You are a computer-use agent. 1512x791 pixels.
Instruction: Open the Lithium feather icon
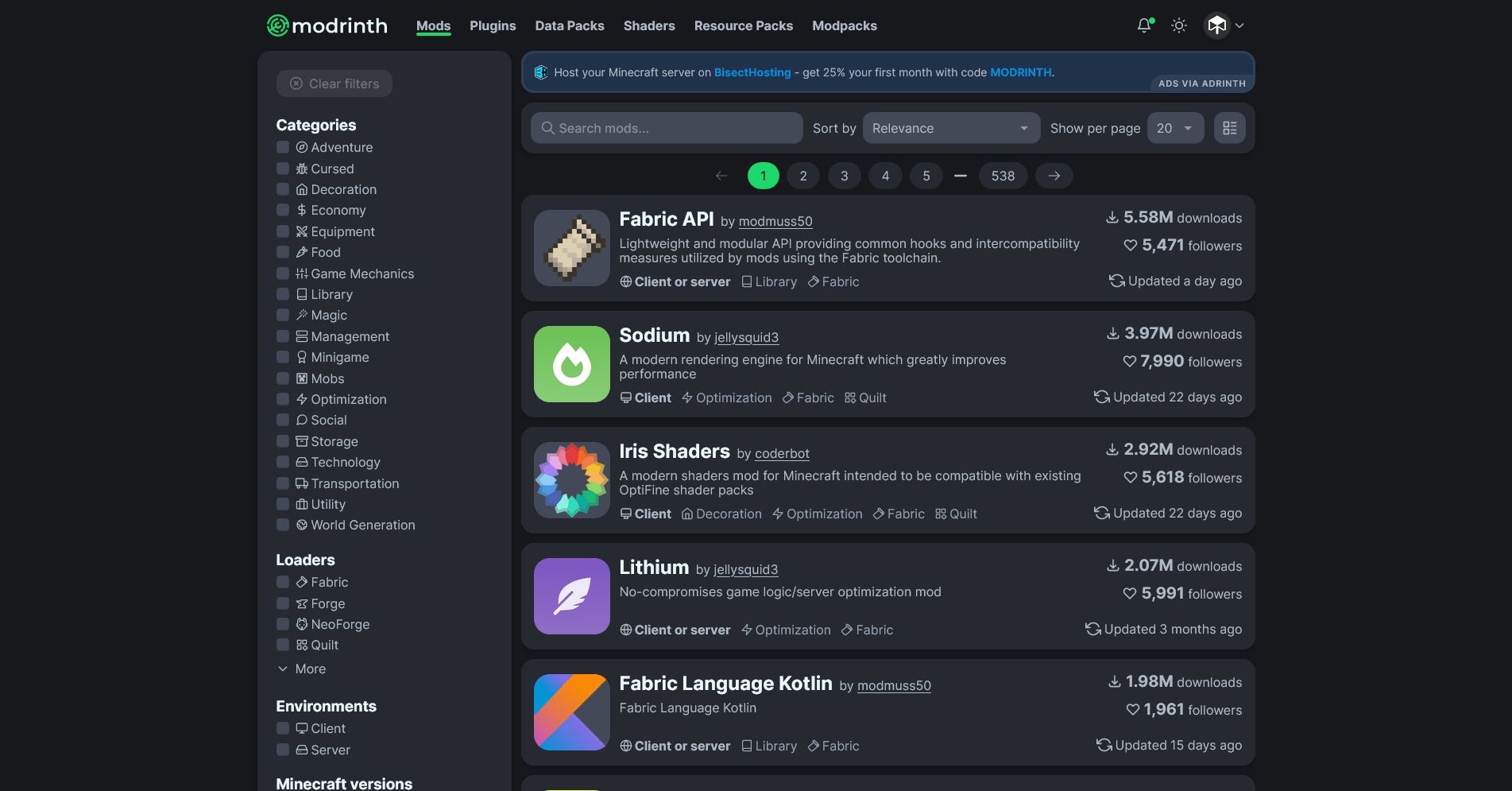tap(572, 596)
